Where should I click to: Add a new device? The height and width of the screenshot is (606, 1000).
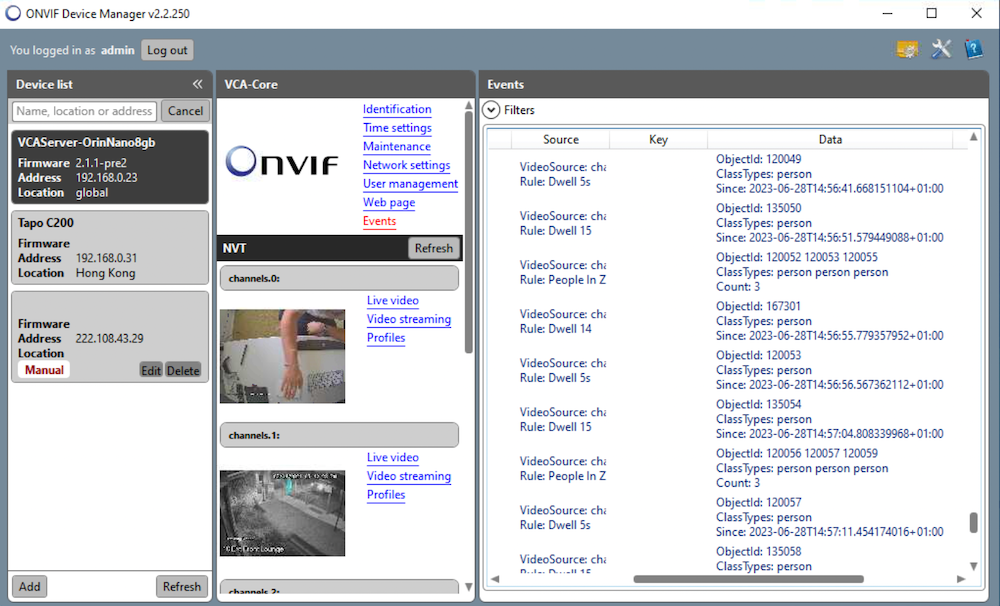29,586
